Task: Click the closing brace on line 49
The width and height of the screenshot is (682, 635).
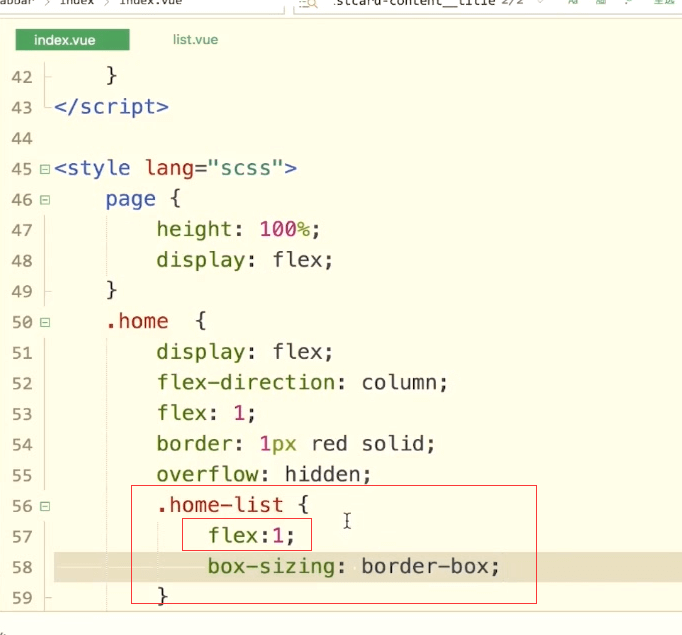Action: click(111, 290)
